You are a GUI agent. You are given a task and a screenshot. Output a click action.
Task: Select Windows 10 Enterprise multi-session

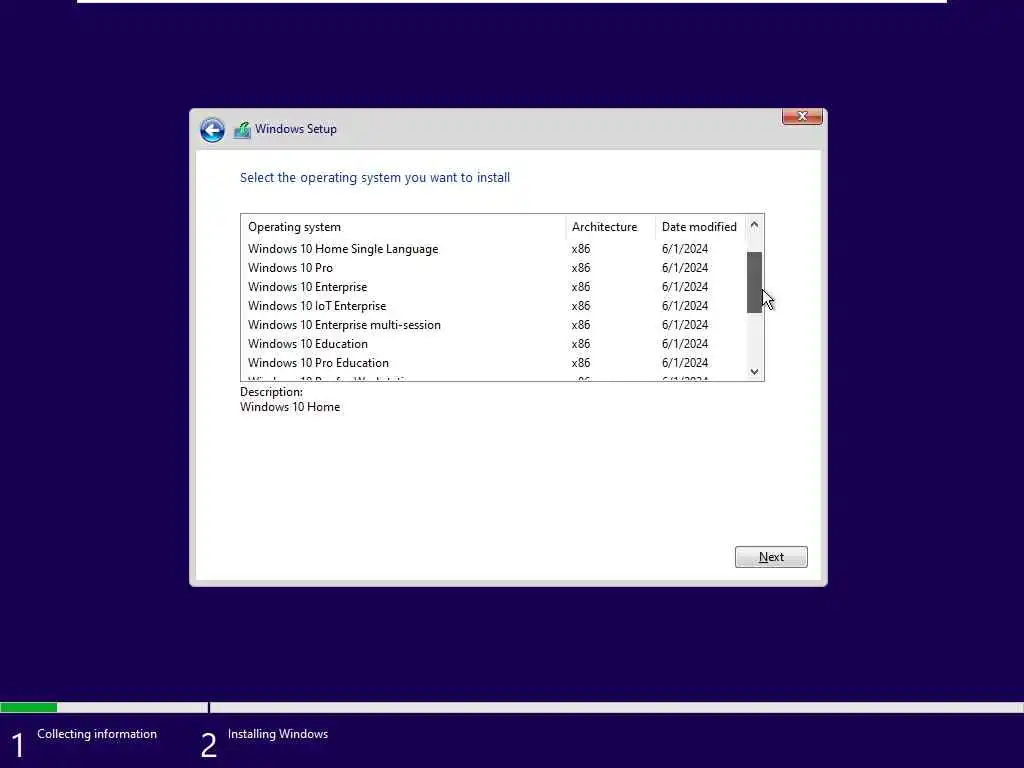coord(493,325)
